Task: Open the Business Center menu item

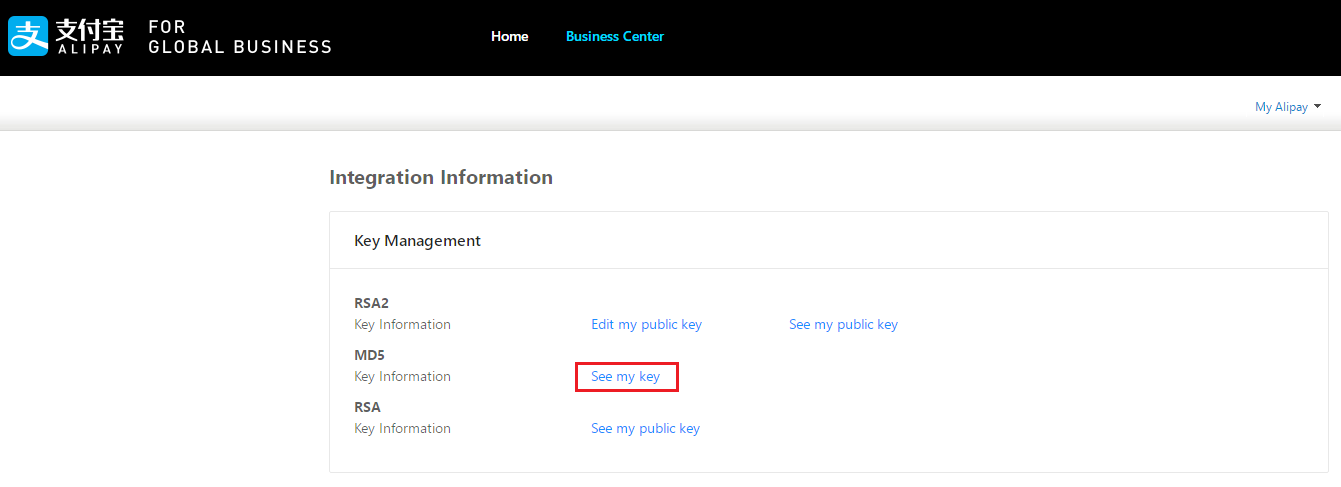Action: click(x=614, y=36)
